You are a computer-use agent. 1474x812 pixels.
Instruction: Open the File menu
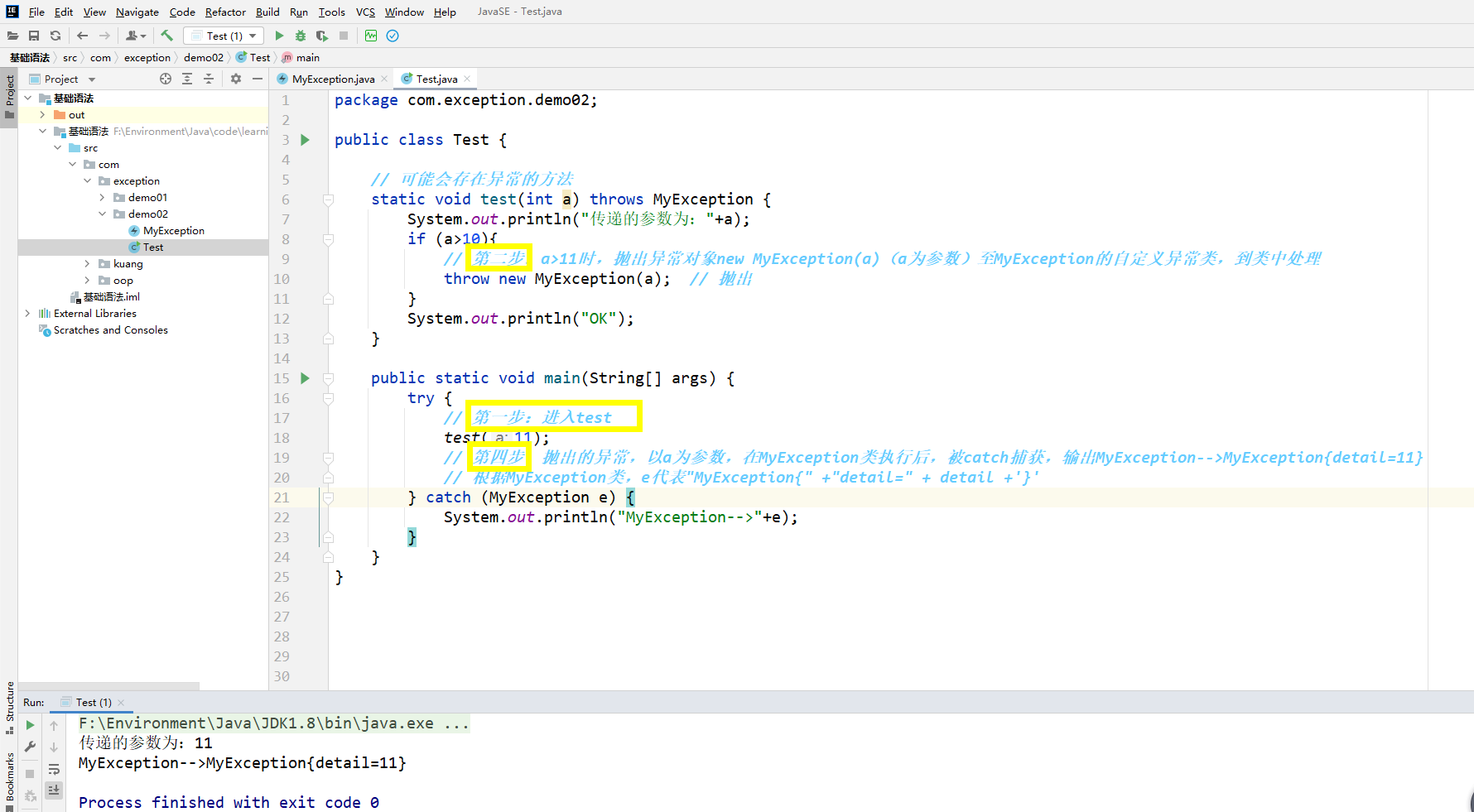36,12
